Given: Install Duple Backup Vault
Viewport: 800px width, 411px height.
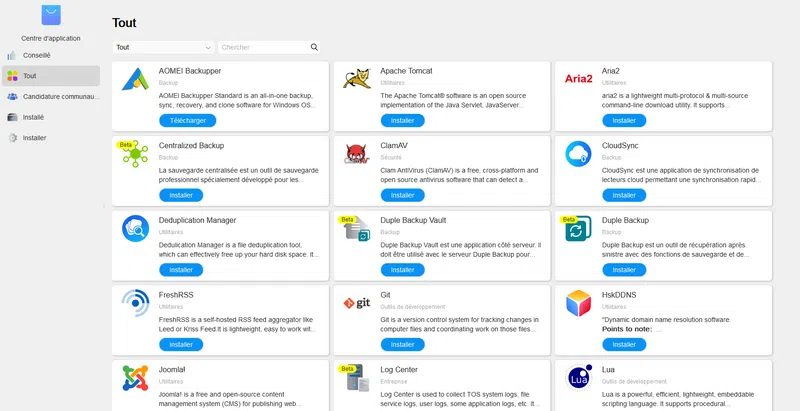Looking at the screenshot, I should [x=403, y=270].
